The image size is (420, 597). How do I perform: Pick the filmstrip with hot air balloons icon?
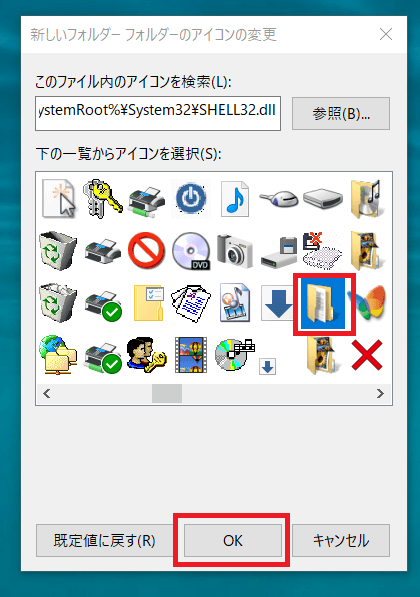[x=190, y=354]
